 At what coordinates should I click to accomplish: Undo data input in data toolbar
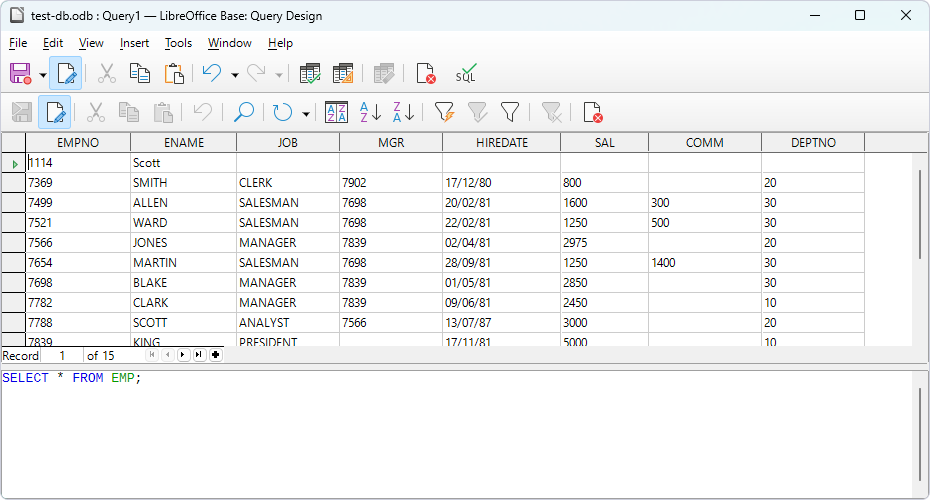click(203, 112)
